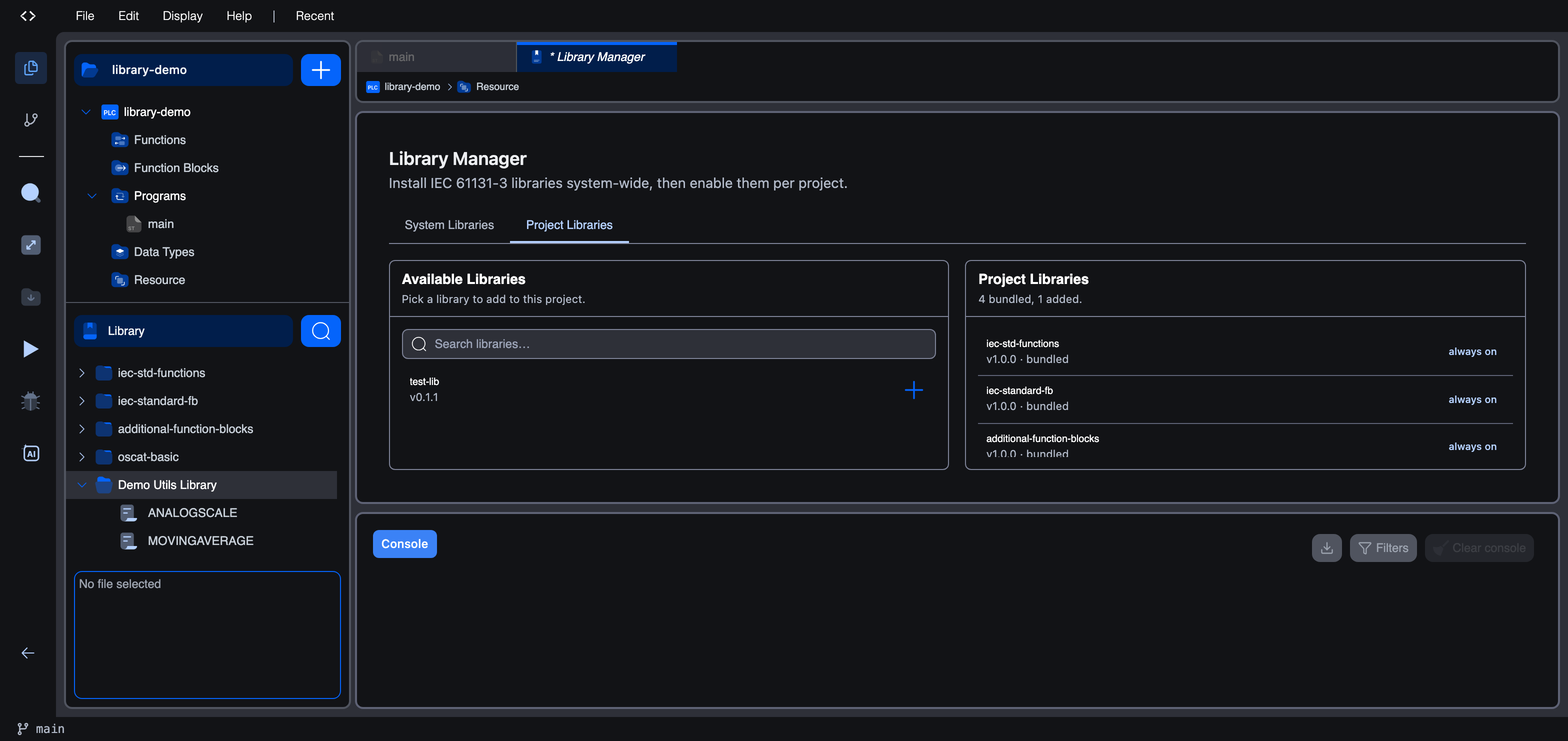Open the Recent menu
The height and width of the screenshot is (741, 1568).
(314, 16)
